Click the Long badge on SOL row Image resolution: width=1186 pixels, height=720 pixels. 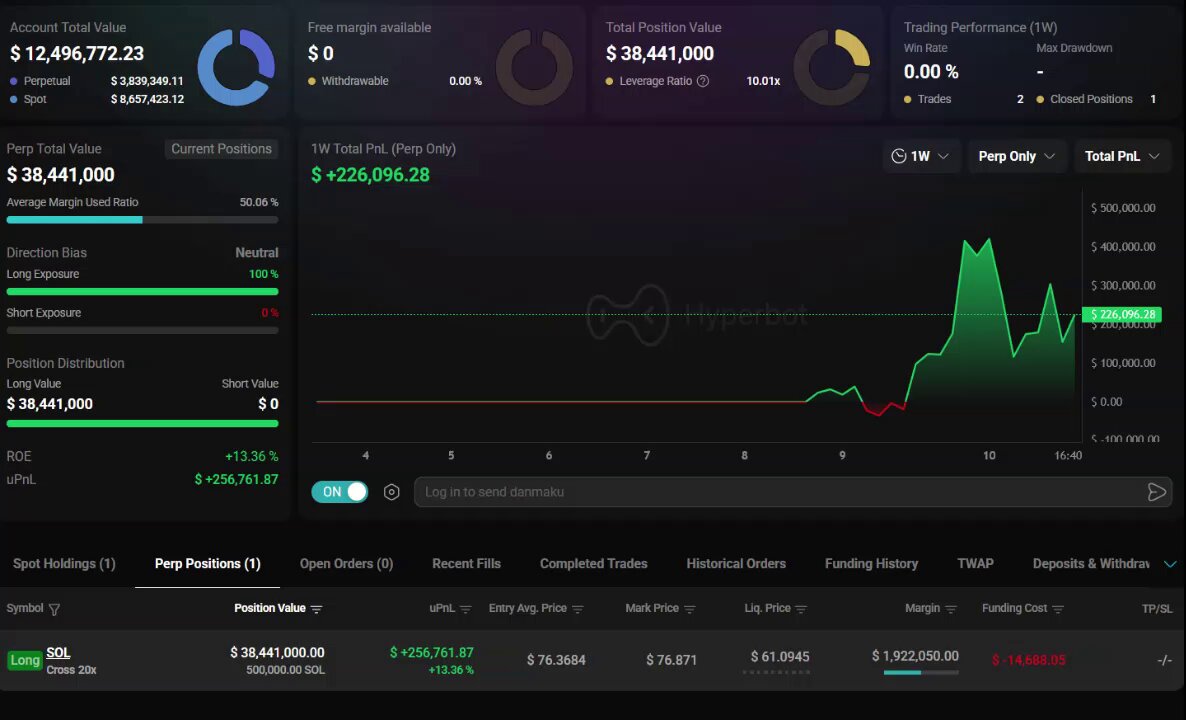pos(24,660)
